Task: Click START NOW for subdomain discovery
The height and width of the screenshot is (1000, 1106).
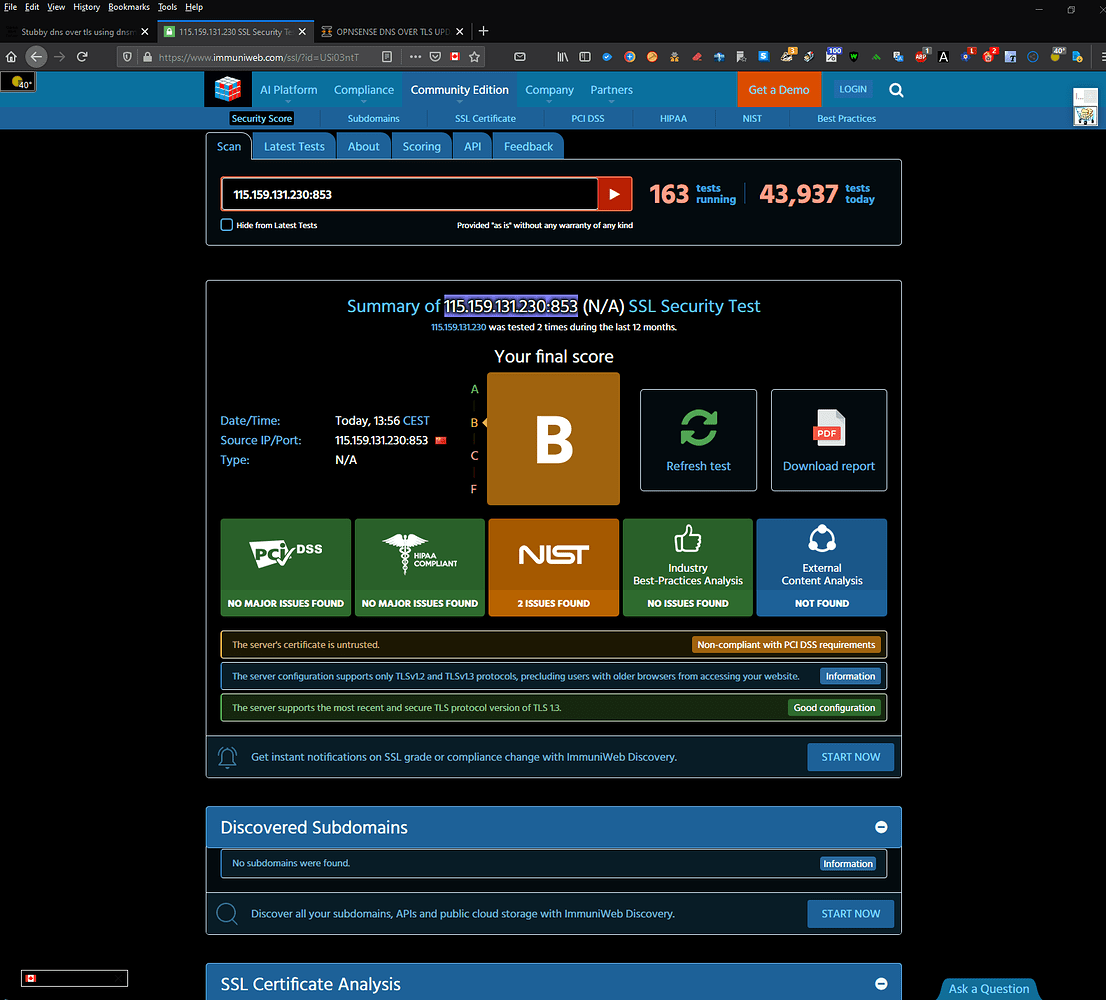Action: click(x=851, y=913)
